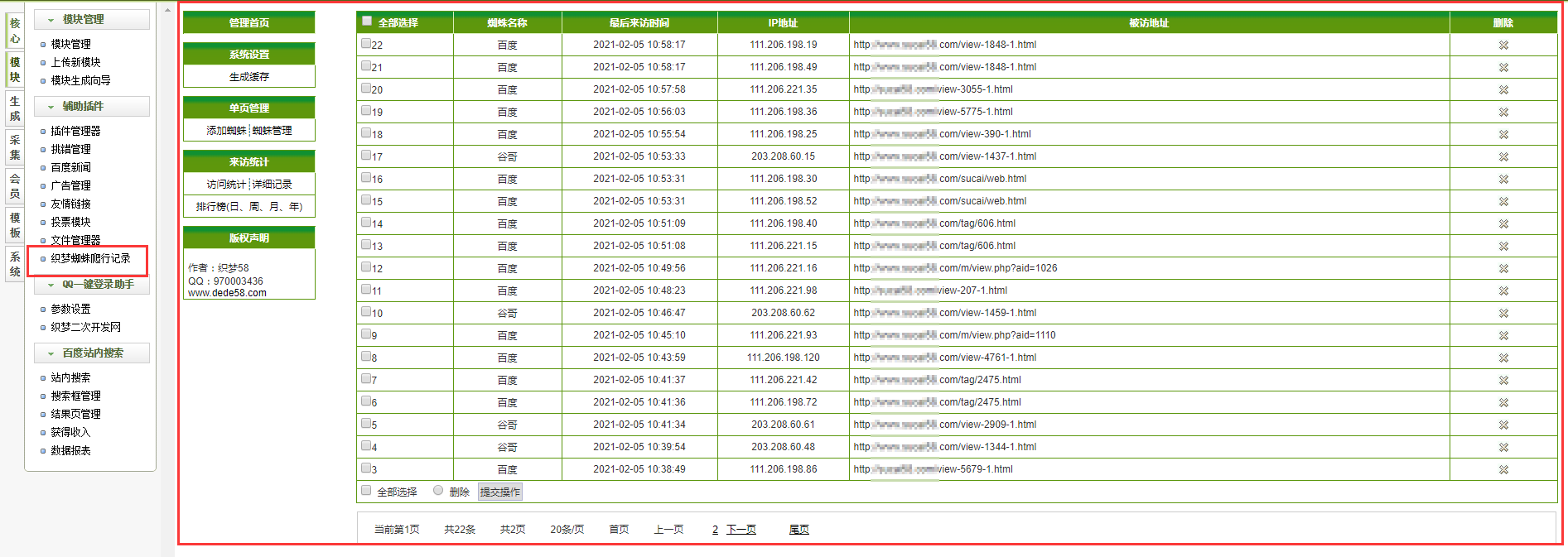This screenshot has height=557, width=1568.
Task: Go to 下一页 in pagination
Action: pyautogui.click(x=741, y=530)
